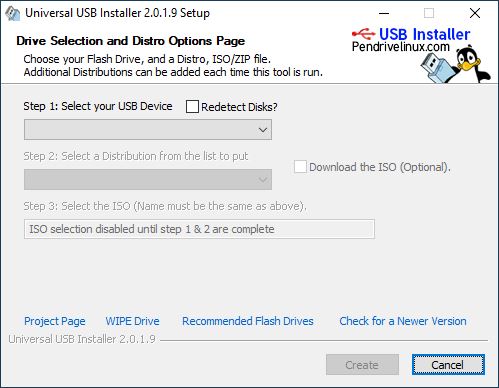
Task: Click the 'Pendrivelinux.com' text
Action: pyautogui.click(x=401, y=47)
